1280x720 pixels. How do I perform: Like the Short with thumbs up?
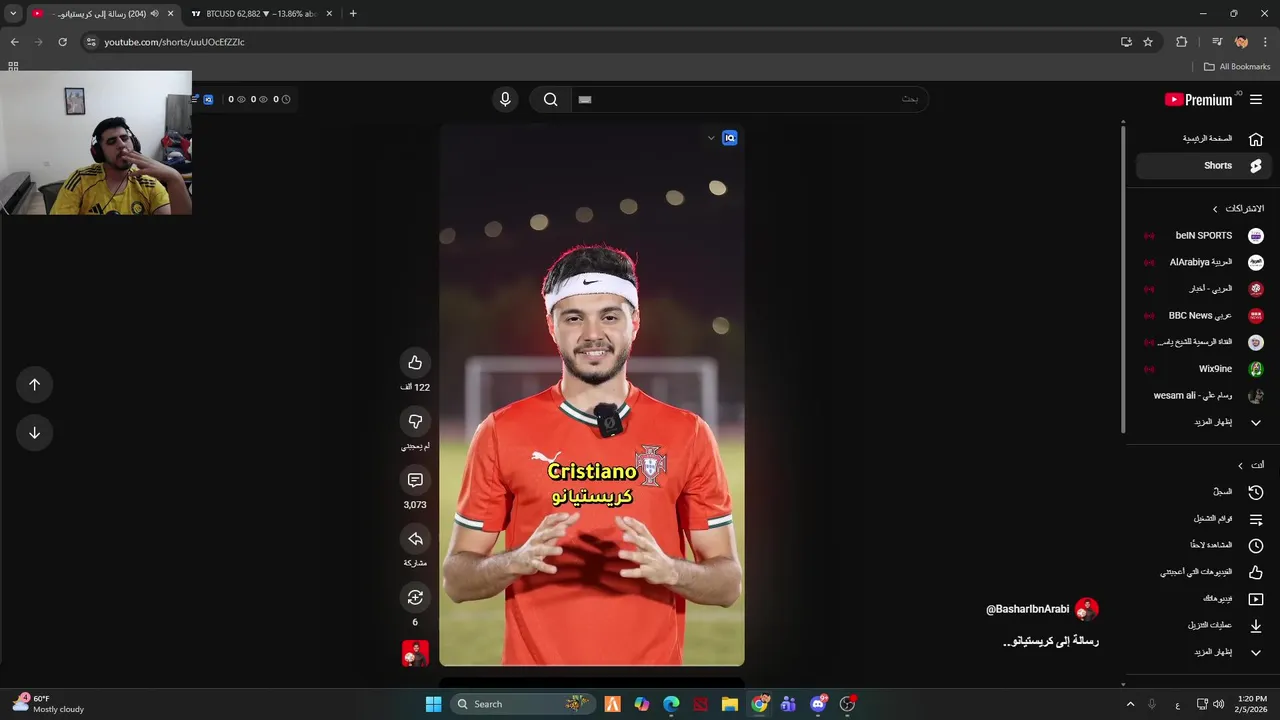click(x=415, y=363)
